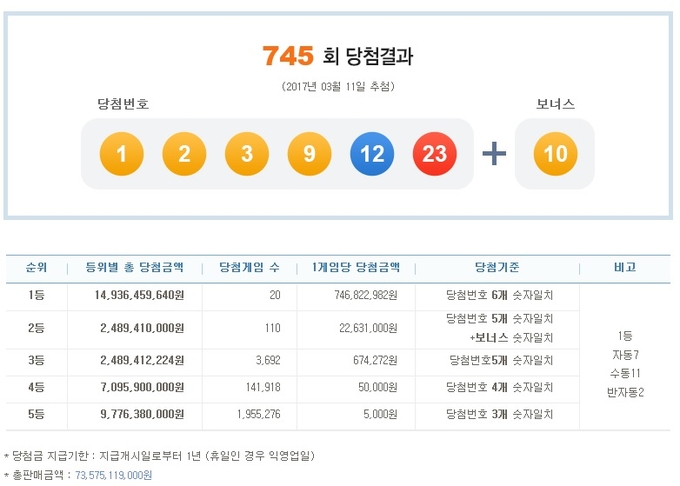The image size is (680, 486).
Task: Click the yellow number 2 ball
Action: [183, 154]
